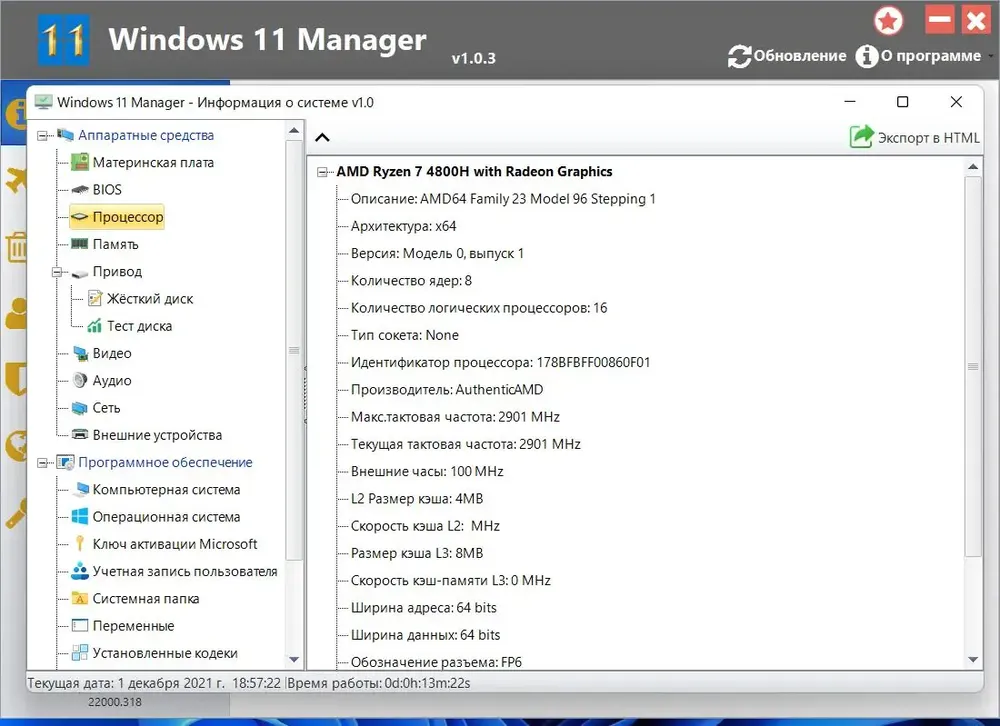Click the network icon beside Сеть
Image resolution: width=1000 pixels, height=726 pixels.
pos(79,408)
